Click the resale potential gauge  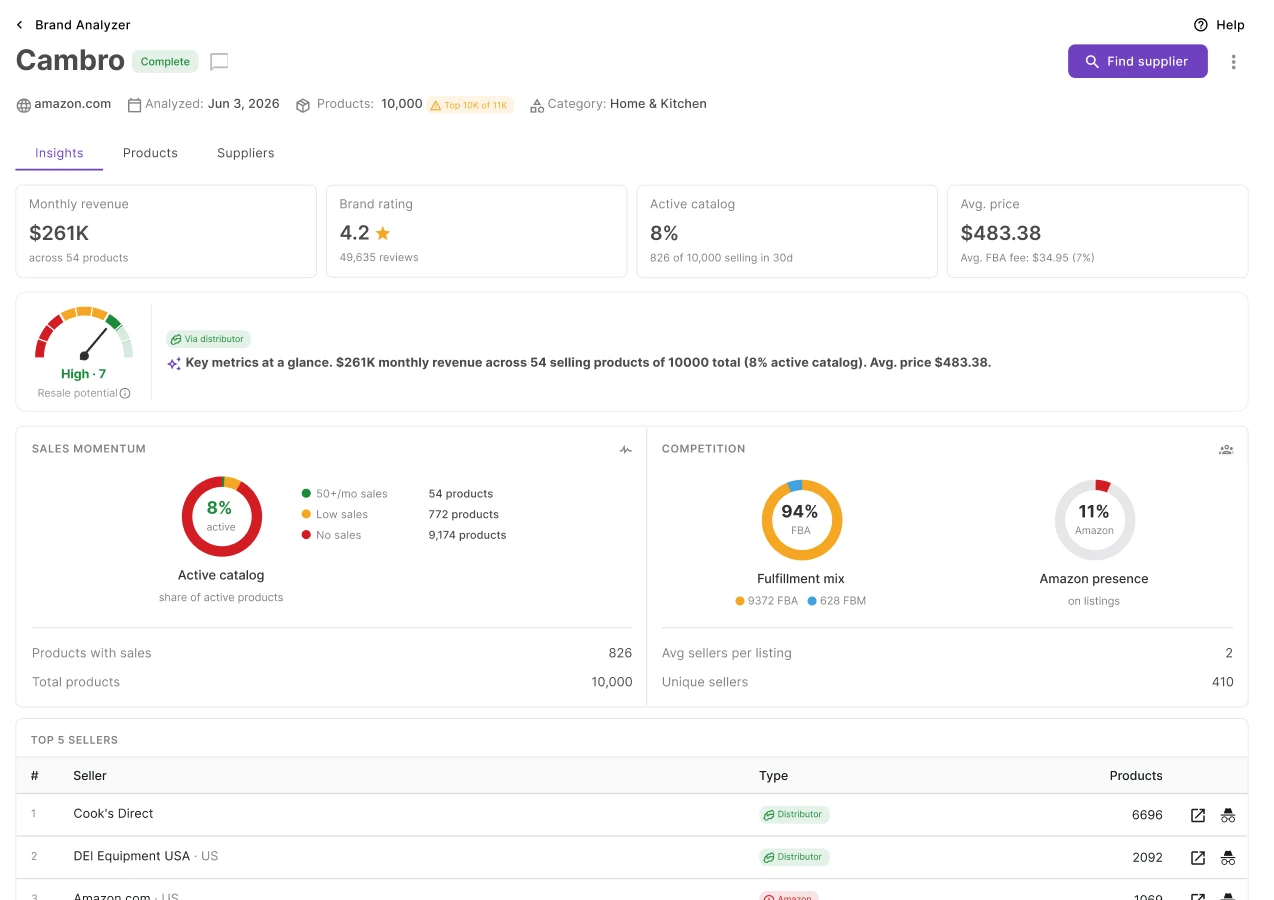tap(84, 334)
